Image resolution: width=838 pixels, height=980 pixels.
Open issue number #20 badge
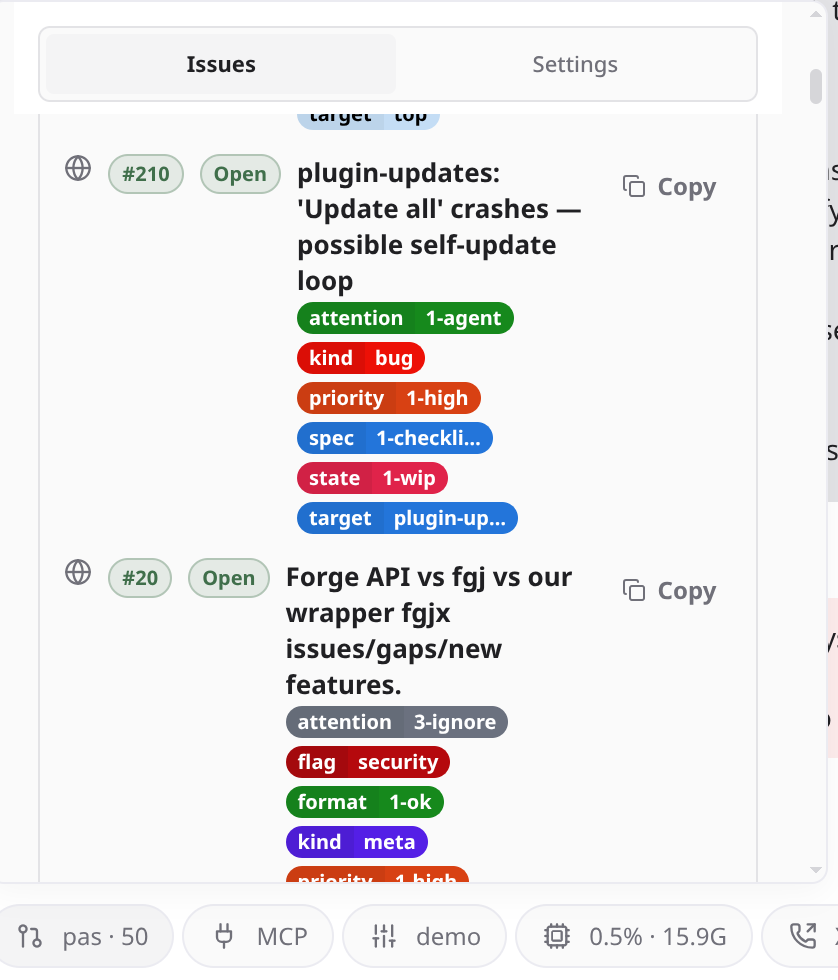[140, 578]
